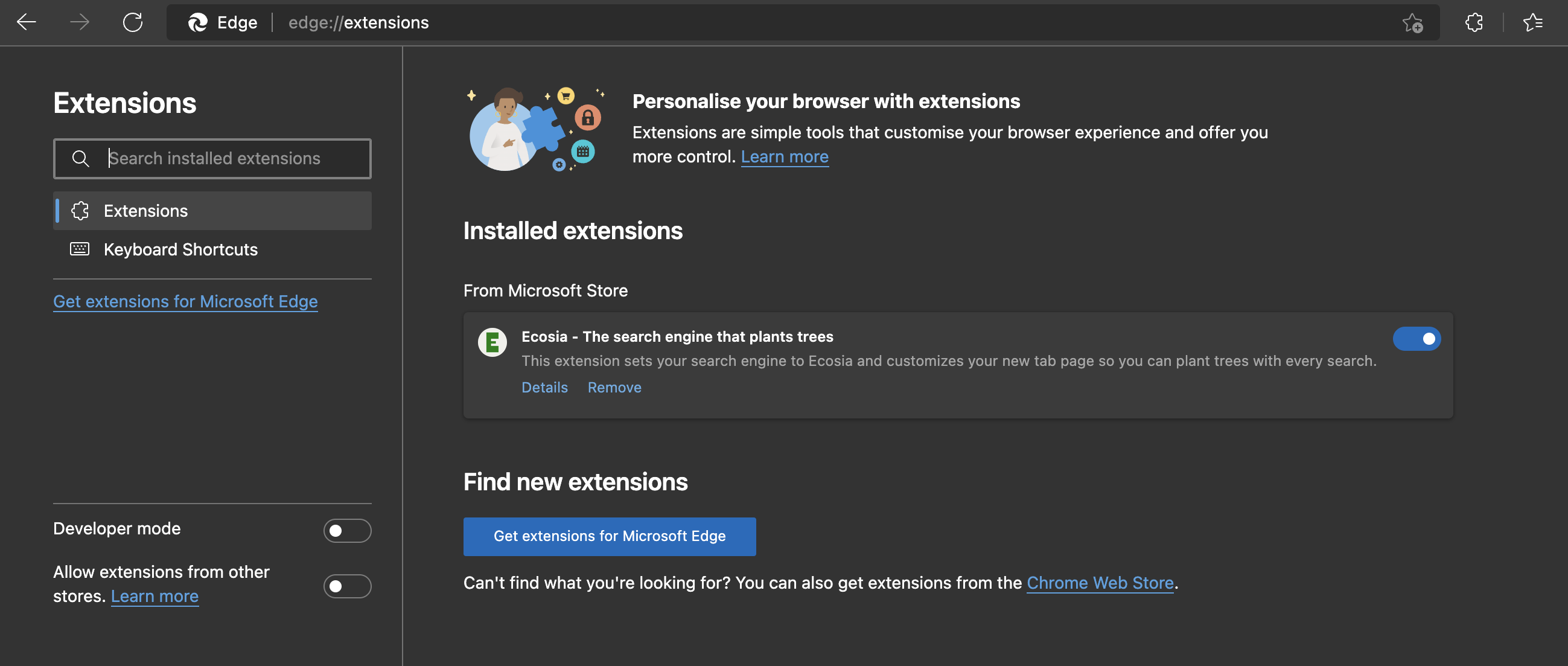Open Details for Ecosia extension
Image resolution: width=1568 pixels, height=666 pixels.
click(544, 387)
